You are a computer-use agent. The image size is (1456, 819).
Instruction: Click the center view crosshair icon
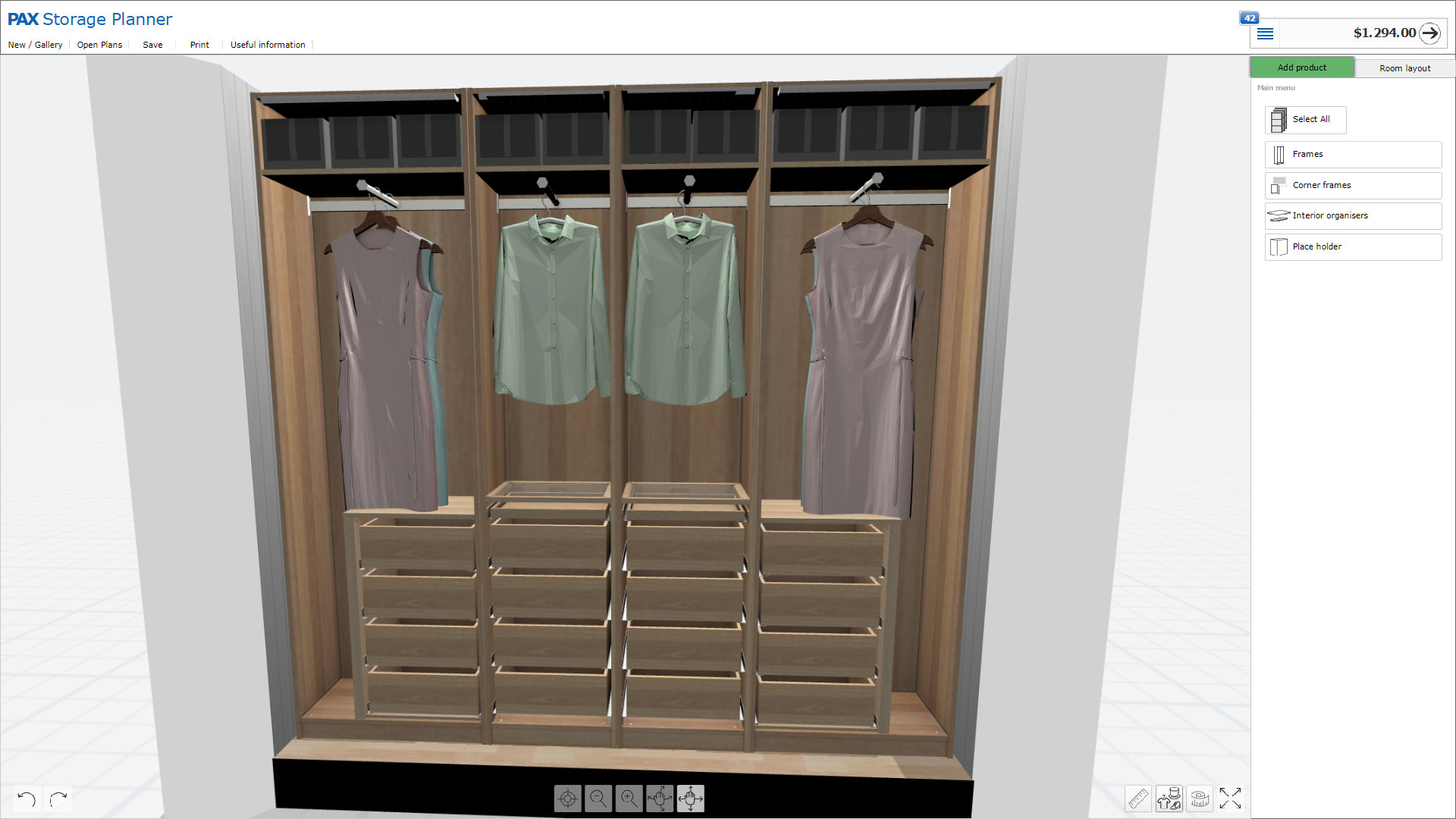(x=567, y=799)
